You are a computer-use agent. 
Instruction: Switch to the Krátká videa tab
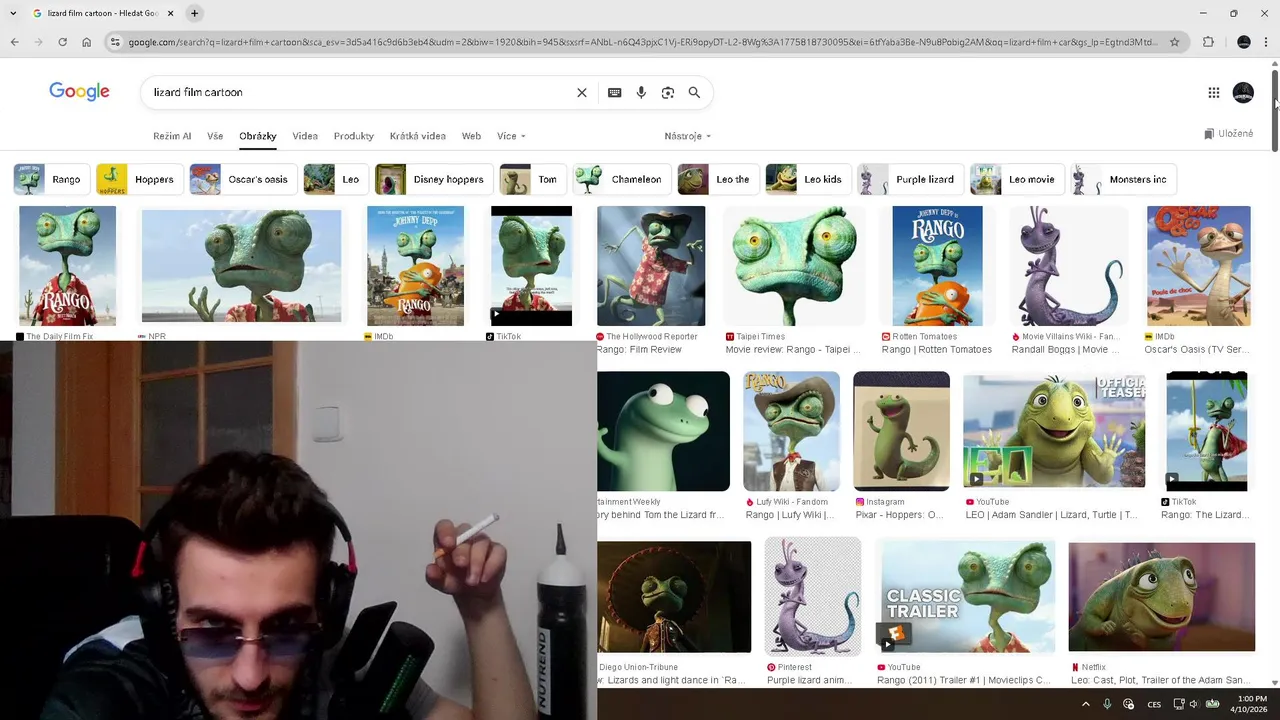pyautogui.click(x=418, y=136)
